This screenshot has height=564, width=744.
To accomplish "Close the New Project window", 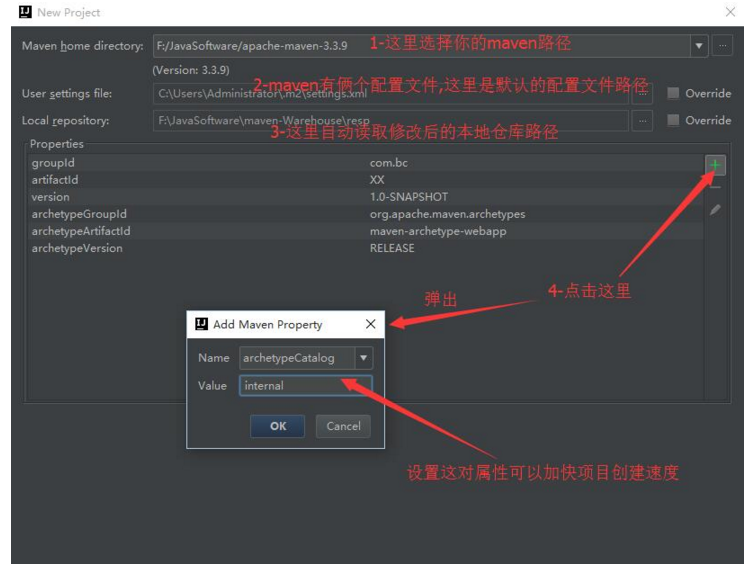I will click(730, 12).
